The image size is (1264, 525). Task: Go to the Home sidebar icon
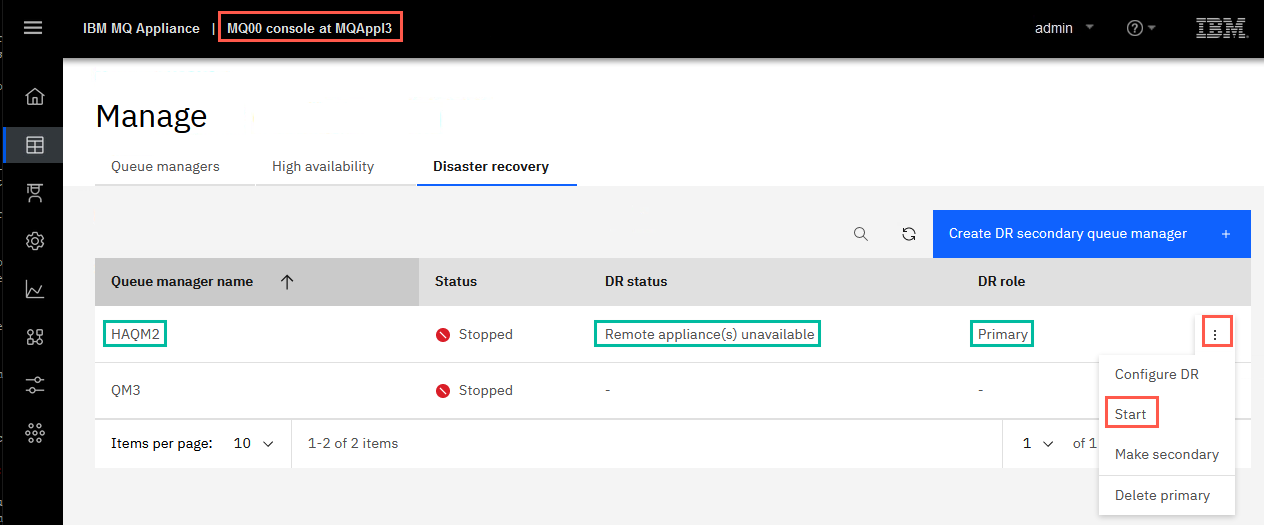click(x=35, y=97)
